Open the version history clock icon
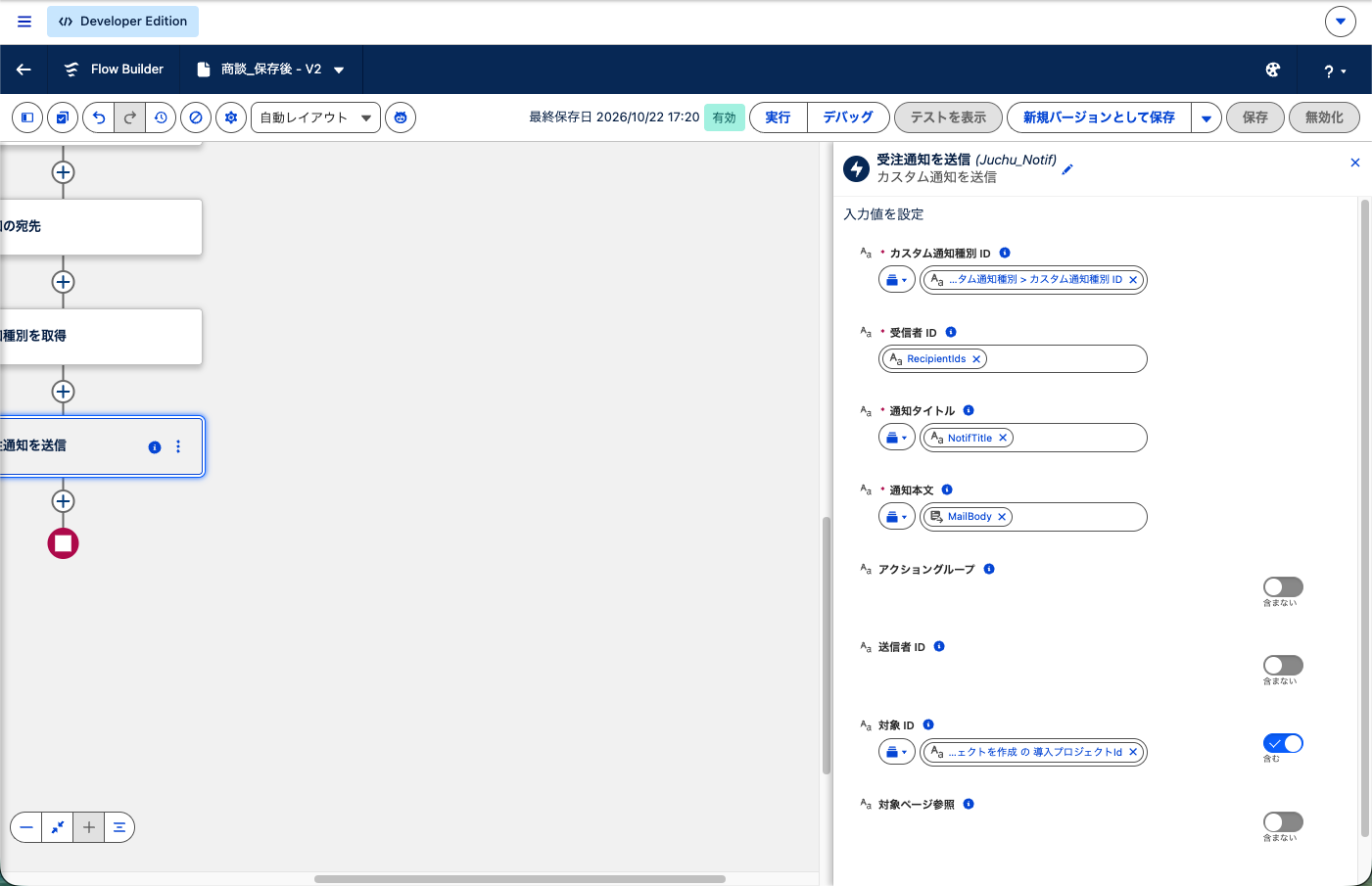Viewport: 1372px width, 886px height. (x=162, y=117)
